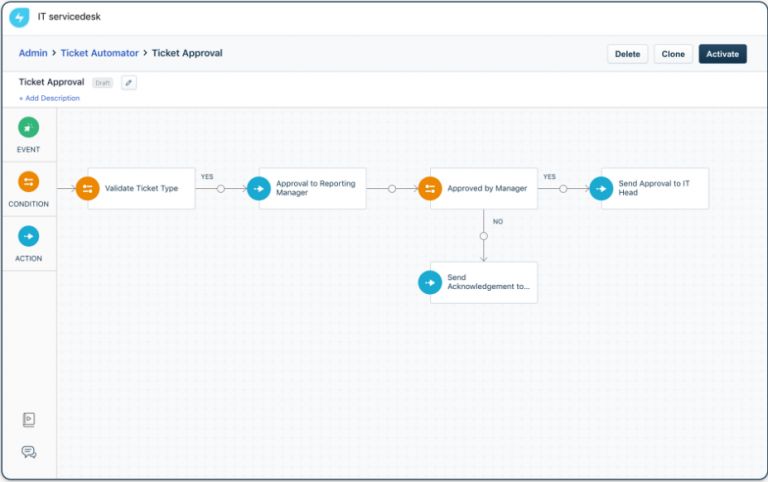Screen dimensions: 768x482
Task: Click the Send Approval to IT Head icon
Action: click(x=601, y=188)
